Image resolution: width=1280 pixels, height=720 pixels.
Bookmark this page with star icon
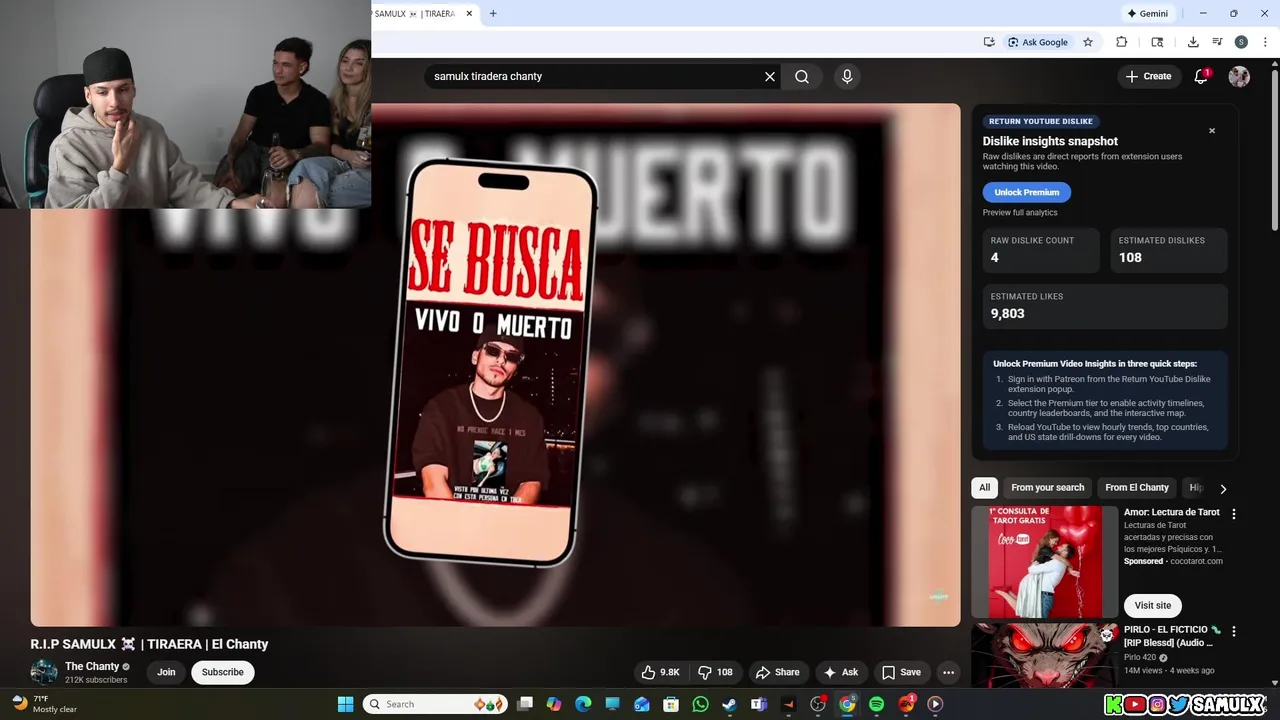[1088, 42]
